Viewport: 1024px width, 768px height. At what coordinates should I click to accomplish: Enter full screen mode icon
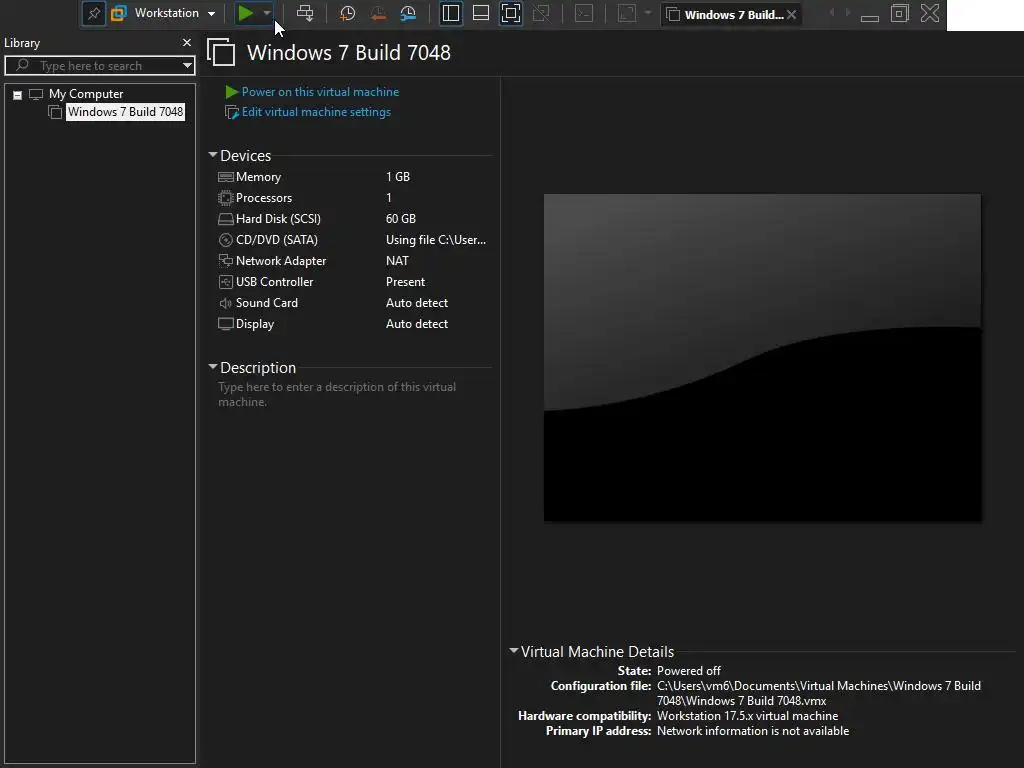coord(511,13)
